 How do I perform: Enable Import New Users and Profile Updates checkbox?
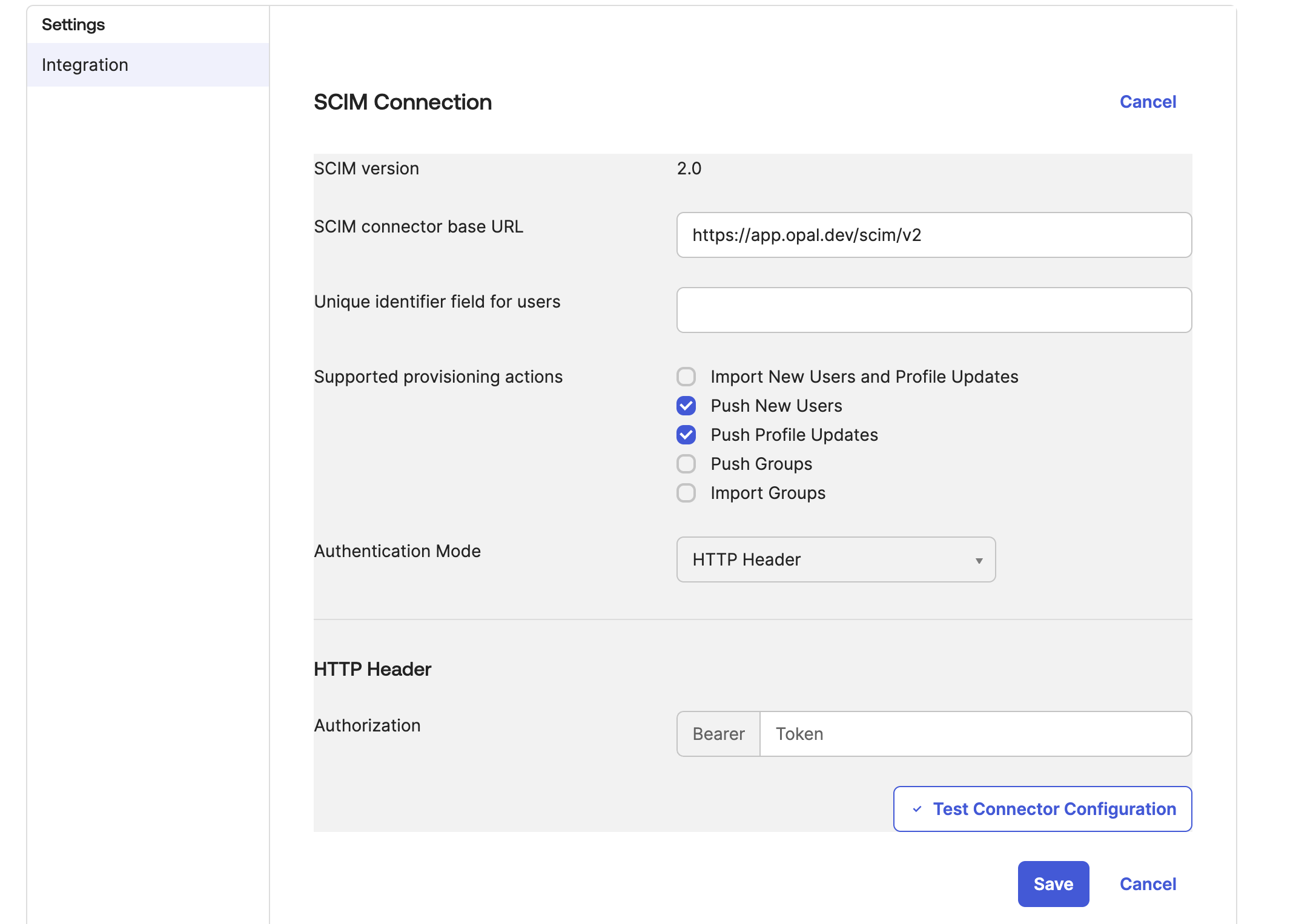[686, 377]
